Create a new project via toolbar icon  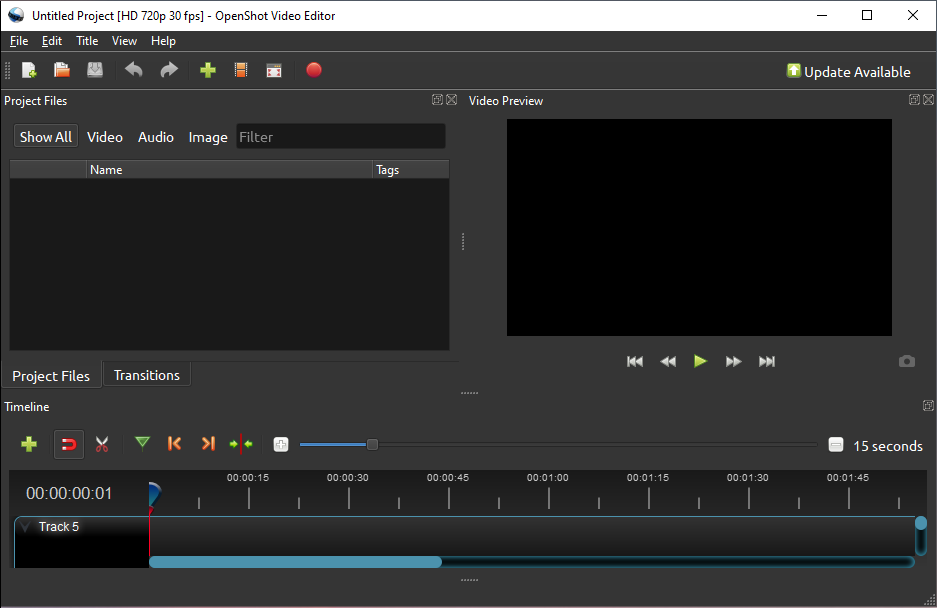29,71
